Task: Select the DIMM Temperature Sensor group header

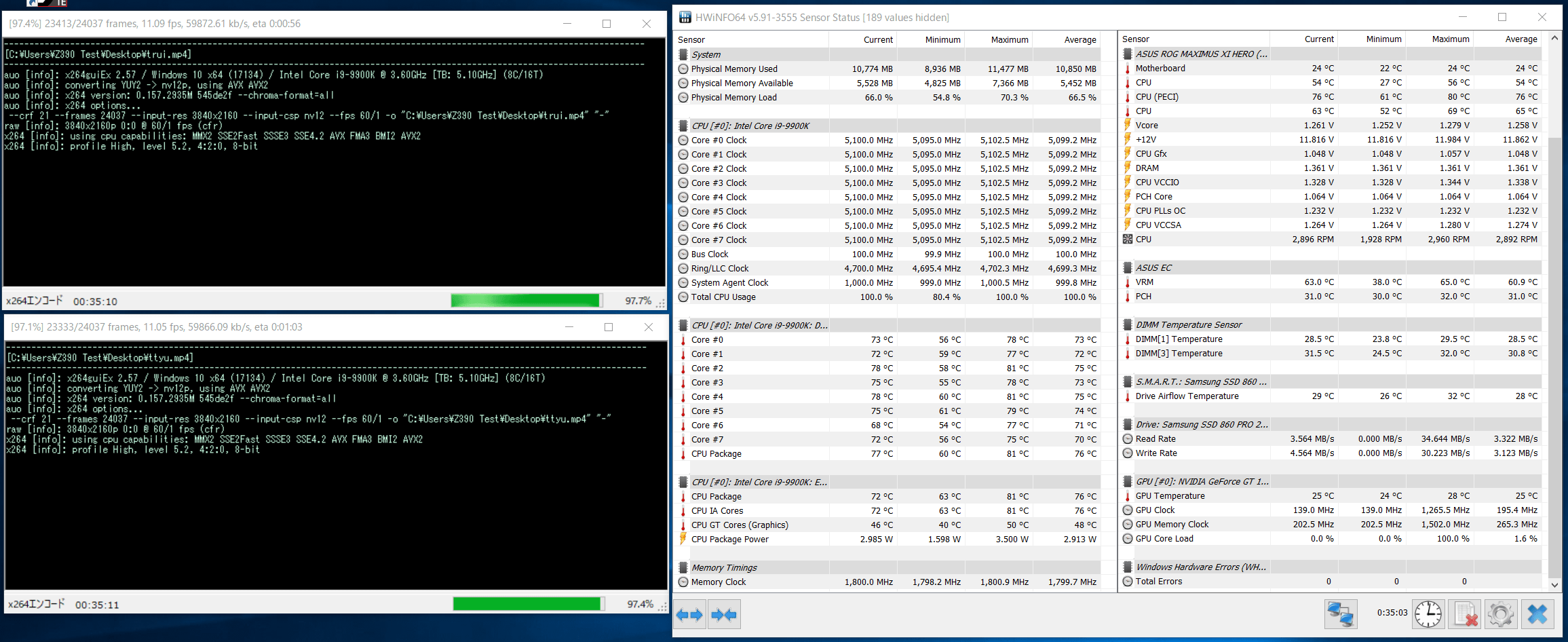Action: (x=1331, y=324)
